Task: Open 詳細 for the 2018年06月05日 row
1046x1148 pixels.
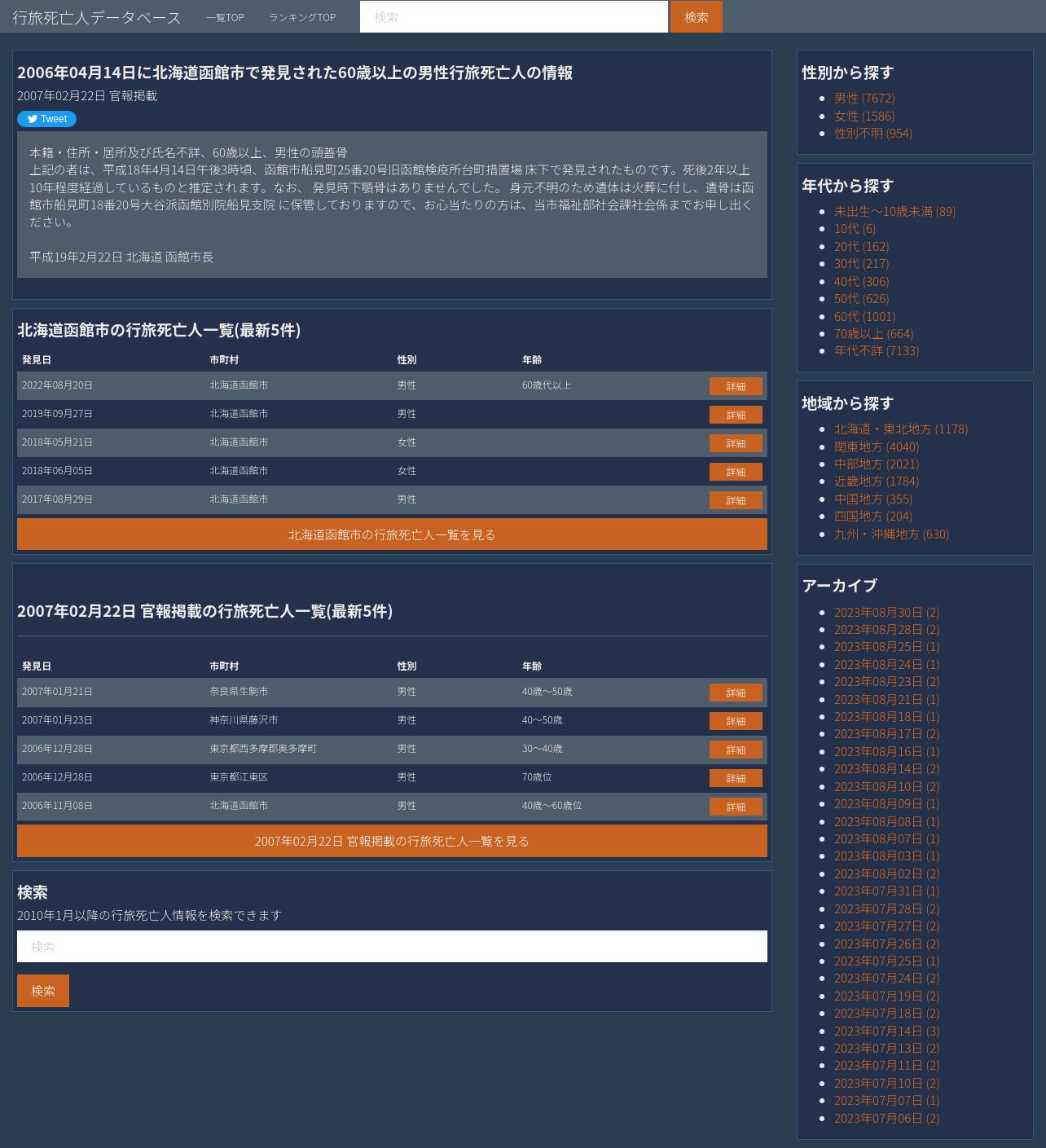Action: (736, 472)
